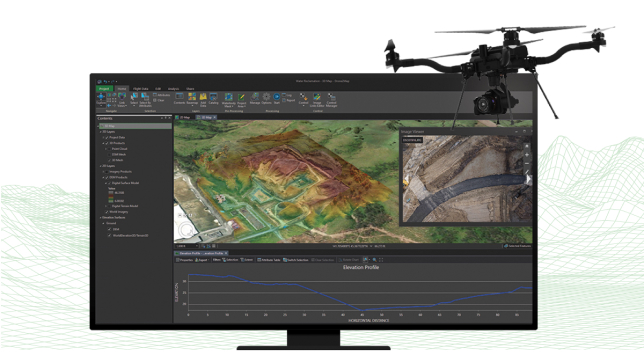Collapse the 2D Layers group
644x363 pixels.
[100, 166]
